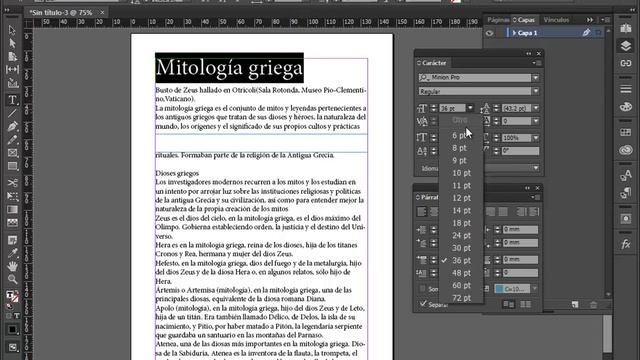The image size is (640, 360).
Task: Choose 72 pt from size list
Action: (x=461, y=298)
